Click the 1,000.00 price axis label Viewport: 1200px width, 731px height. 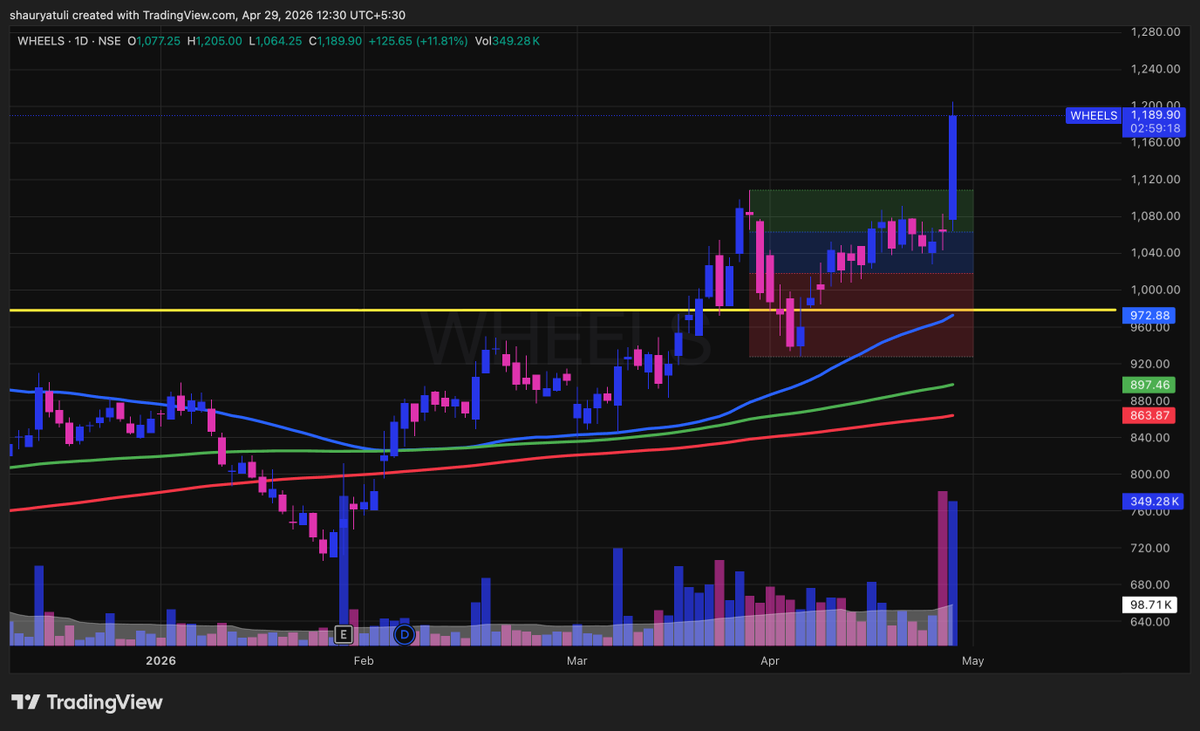[x=1157, y=290]
